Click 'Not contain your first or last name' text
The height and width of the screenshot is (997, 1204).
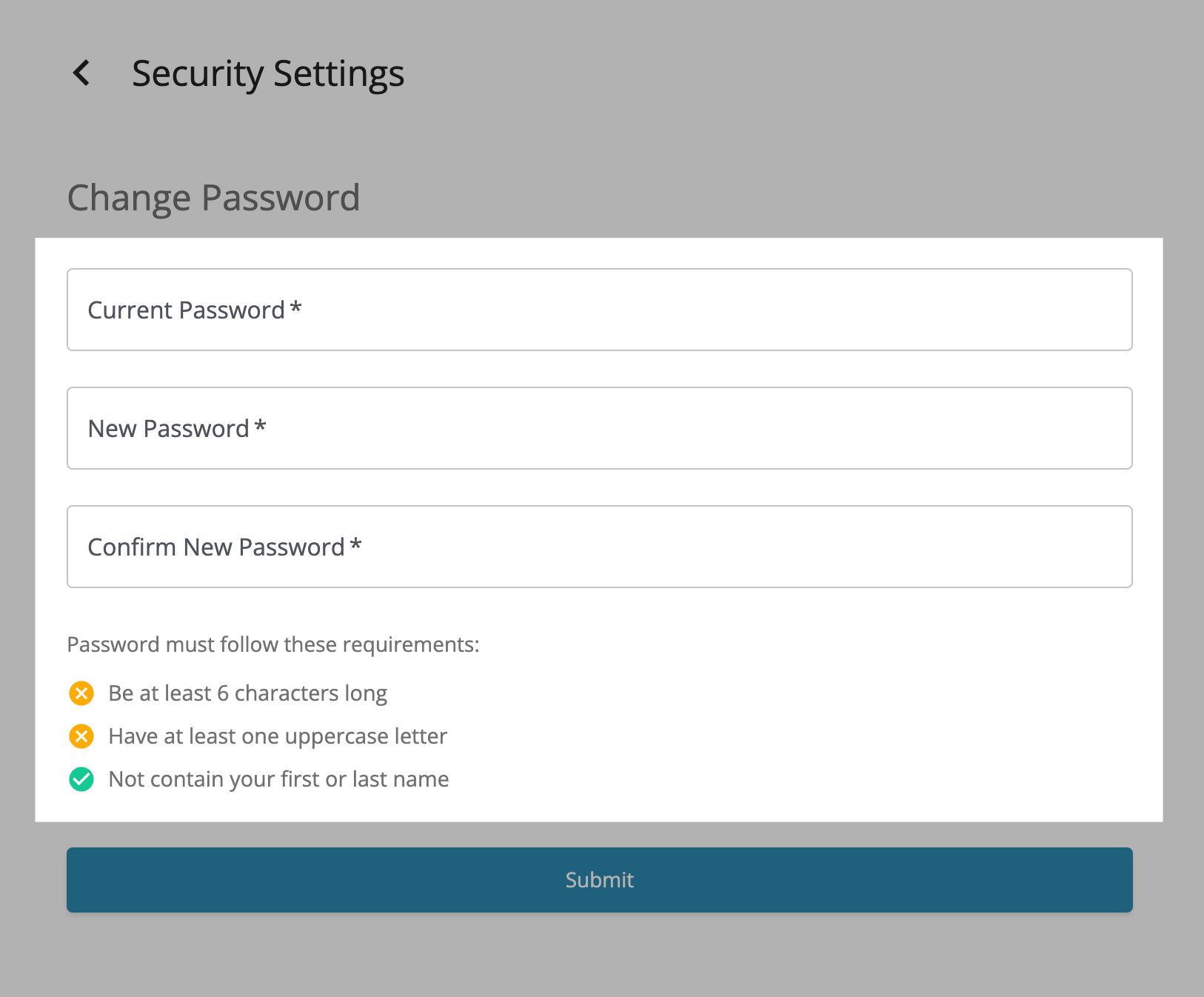(278, 779)
